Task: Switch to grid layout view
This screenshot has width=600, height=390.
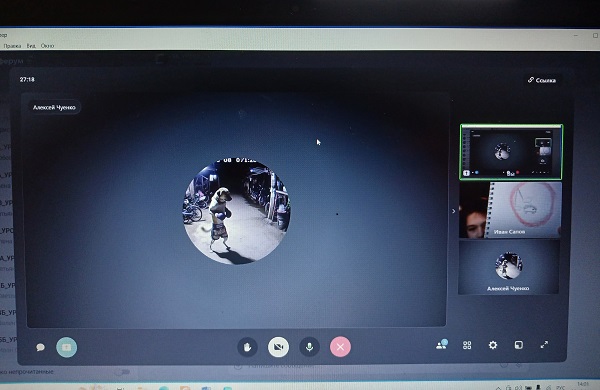Action: pyautogui.click(x=467, y=345)
